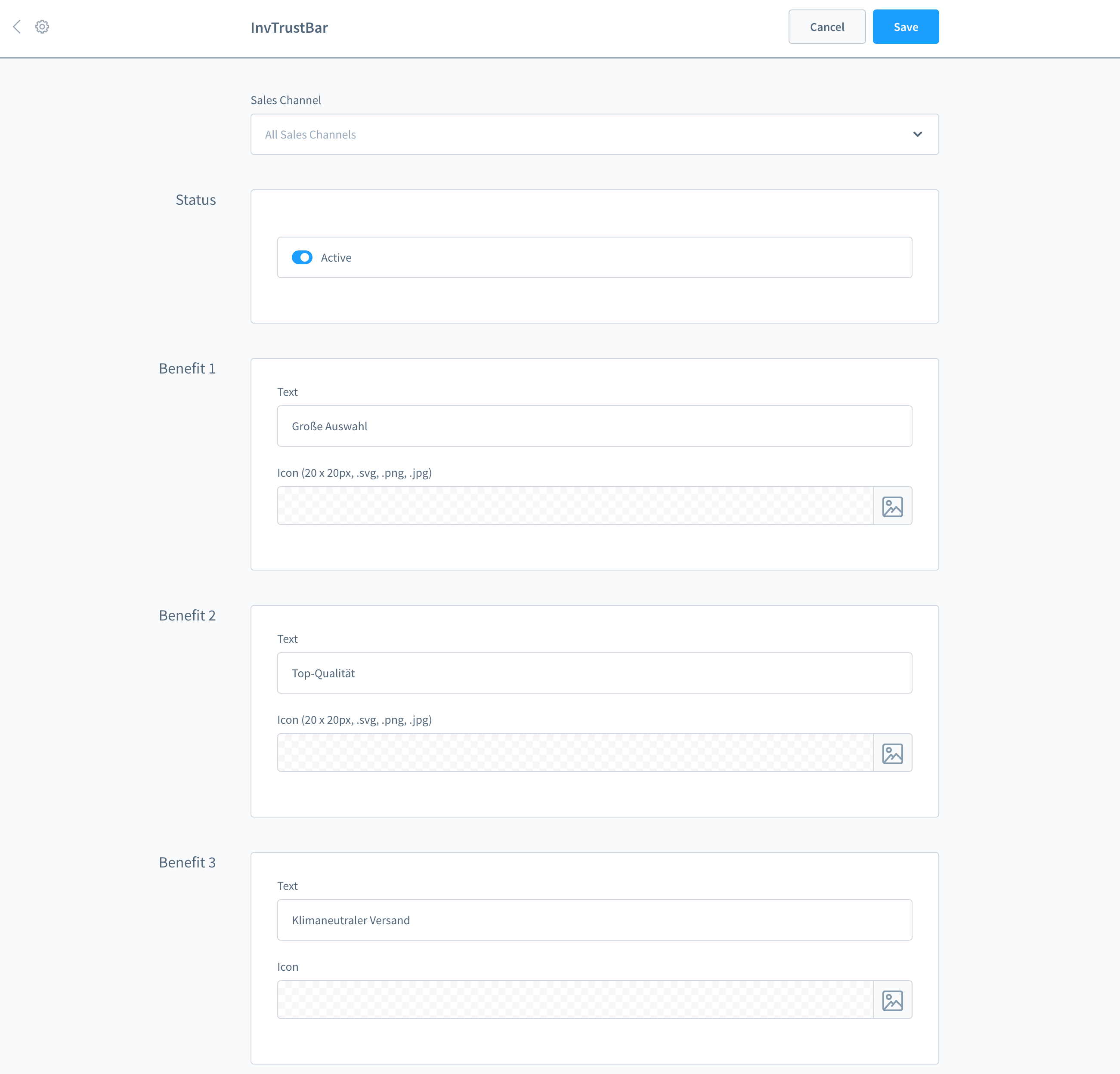The width and height of the screenshot is (1120, 1074).
Task: Focus the Benefit 2 text field 'Top-Qualität'
Action: (594, 673)
